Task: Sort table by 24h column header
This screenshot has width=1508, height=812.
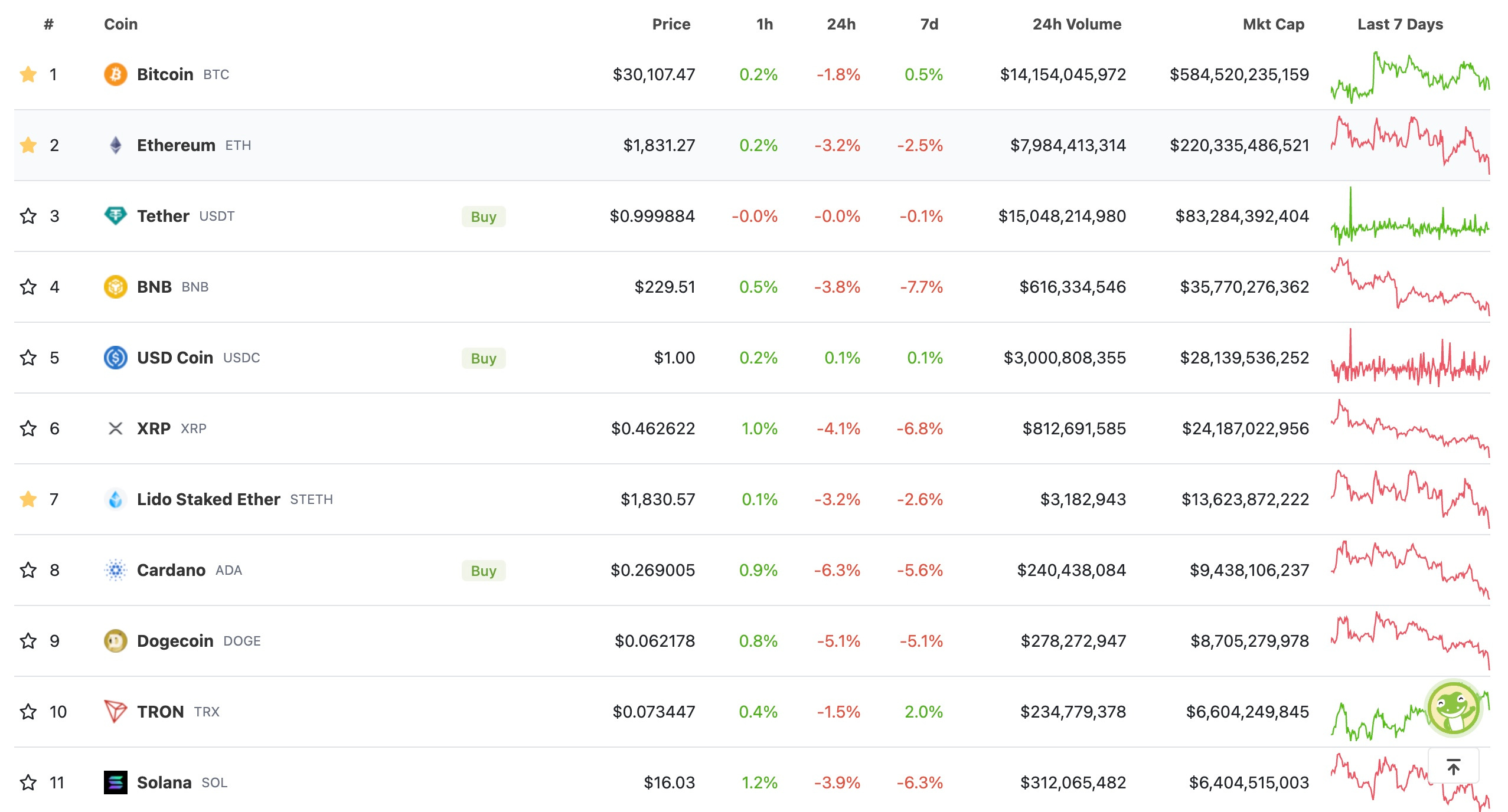Action: tap(841, 24)
